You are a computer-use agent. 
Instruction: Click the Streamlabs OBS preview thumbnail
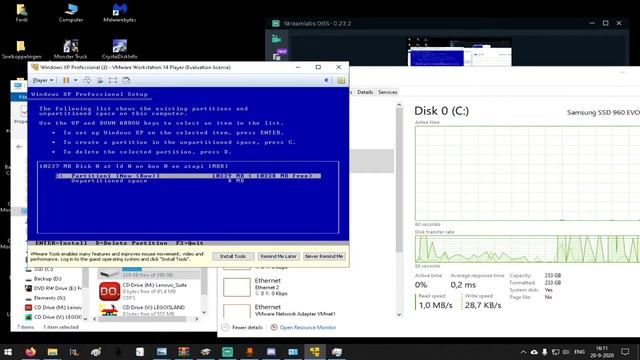pos(460,53)
